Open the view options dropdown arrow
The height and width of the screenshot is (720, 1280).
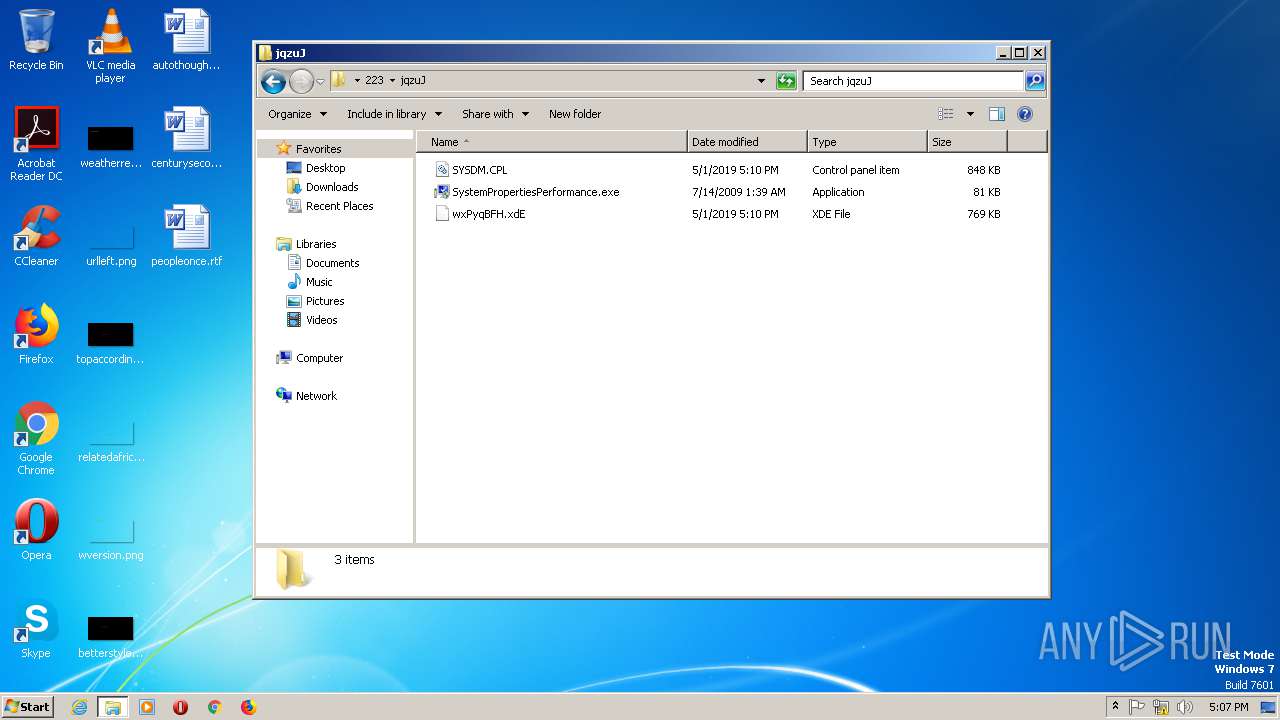point(970,114)
